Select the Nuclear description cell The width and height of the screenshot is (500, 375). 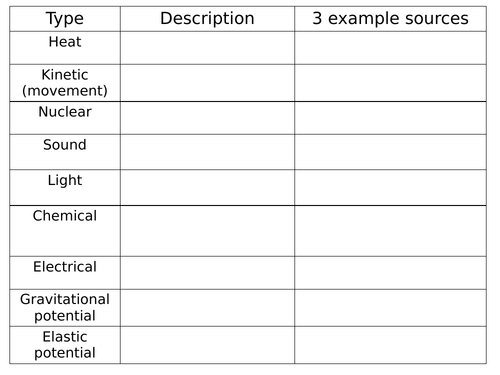(207, 118)
